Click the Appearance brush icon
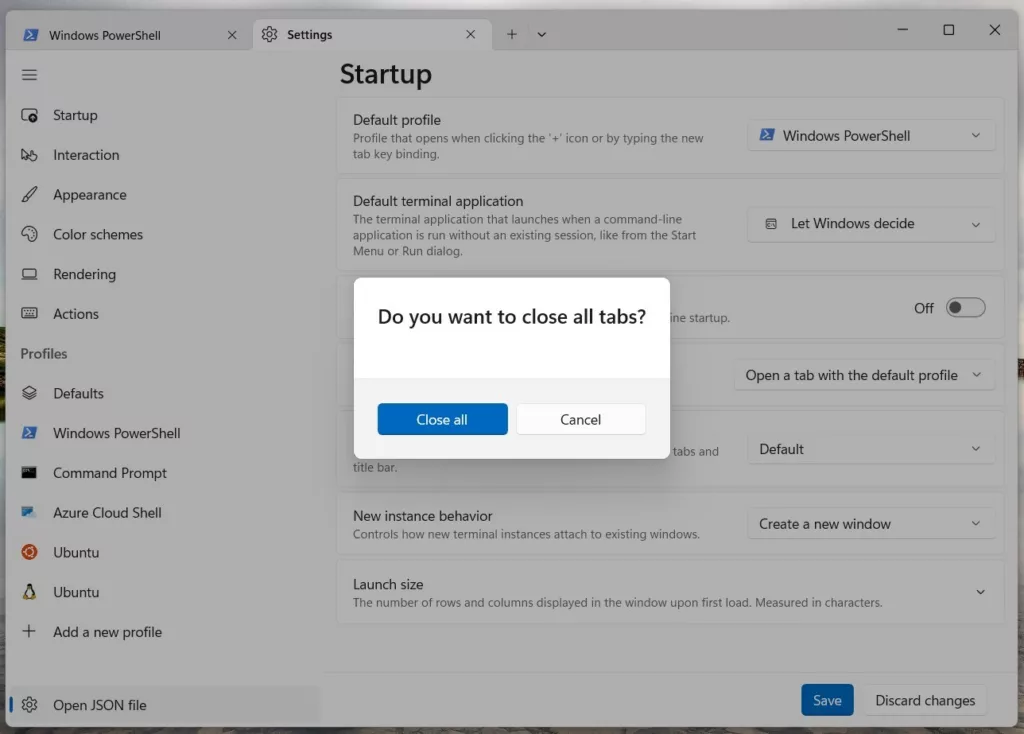This screenshot has width=1024, height=734. click(x=29, y=195)
